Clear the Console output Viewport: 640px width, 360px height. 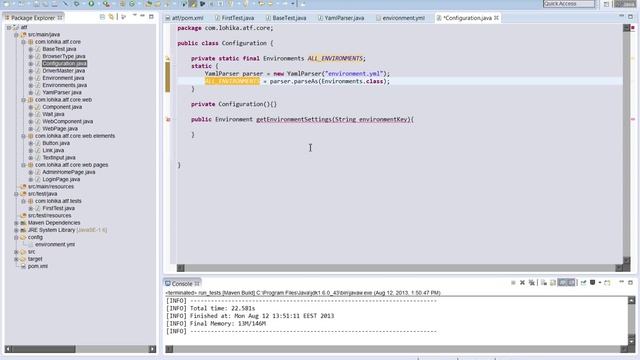click(544, 282)
